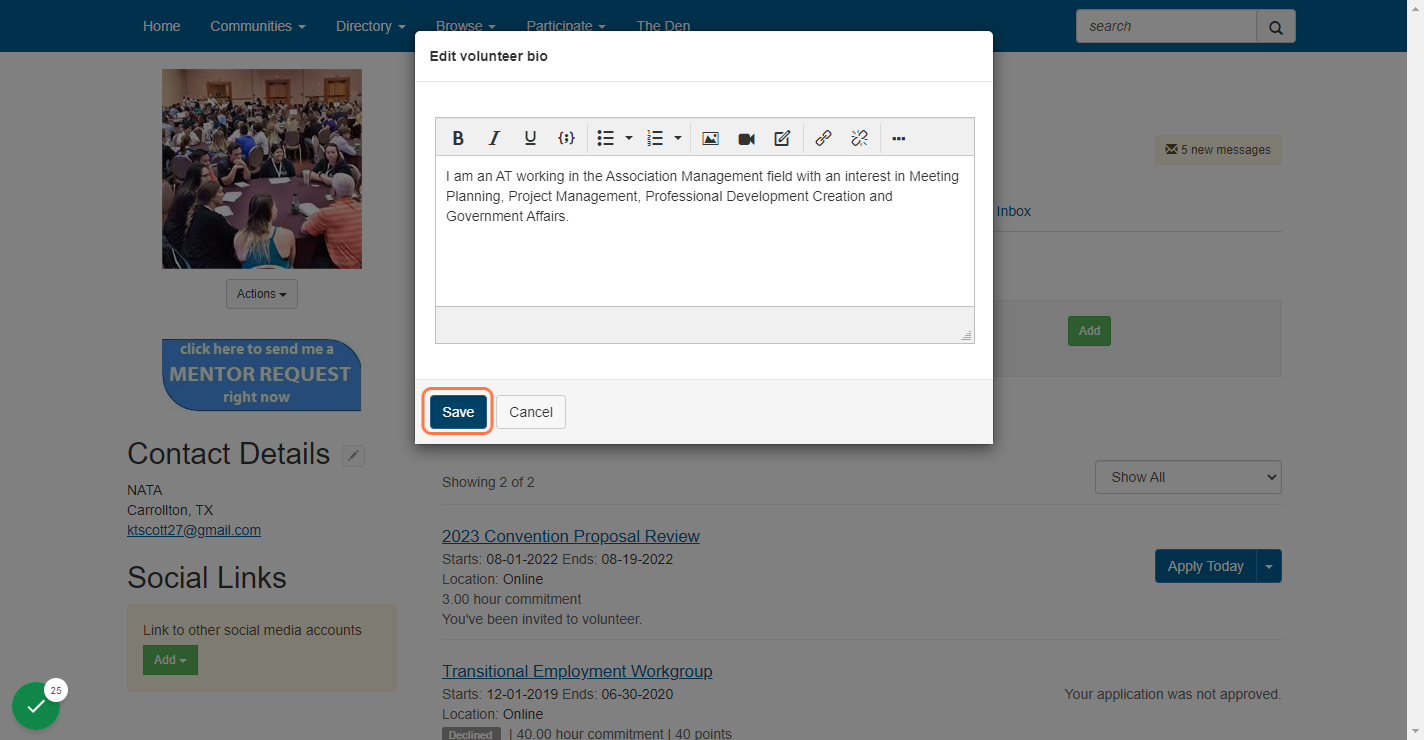Viewport: 1424px width, 740px height.
Task: Expand numbered list style dropdown arrow
Action: [678, 138]
